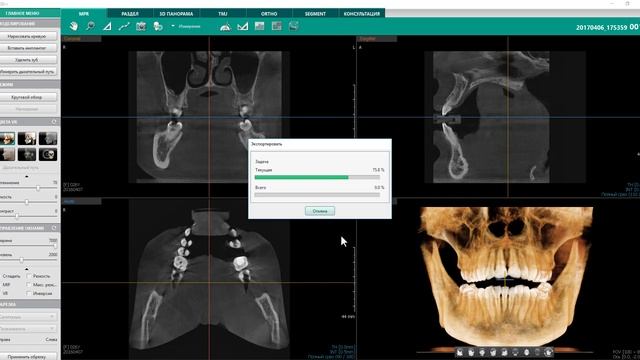Click seventh orientation icon under the 3D view
The width and height of the screenshot is (640, 360).
[x=526, y=352]
